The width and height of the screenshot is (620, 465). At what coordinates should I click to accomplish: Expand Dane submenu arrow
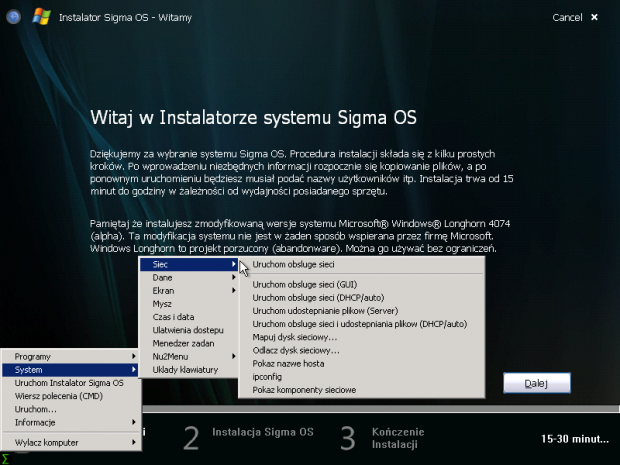[234, 277]
